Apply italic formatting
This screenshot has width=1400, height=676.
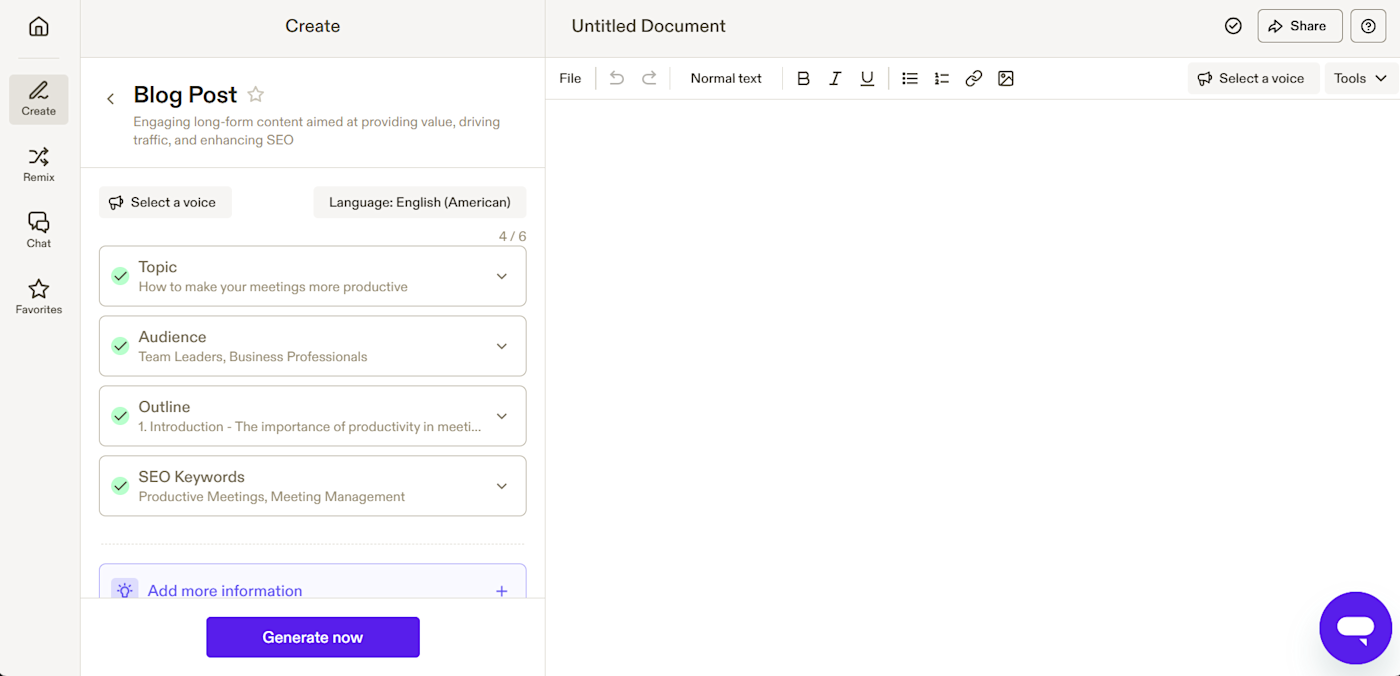tap(835, 78)
